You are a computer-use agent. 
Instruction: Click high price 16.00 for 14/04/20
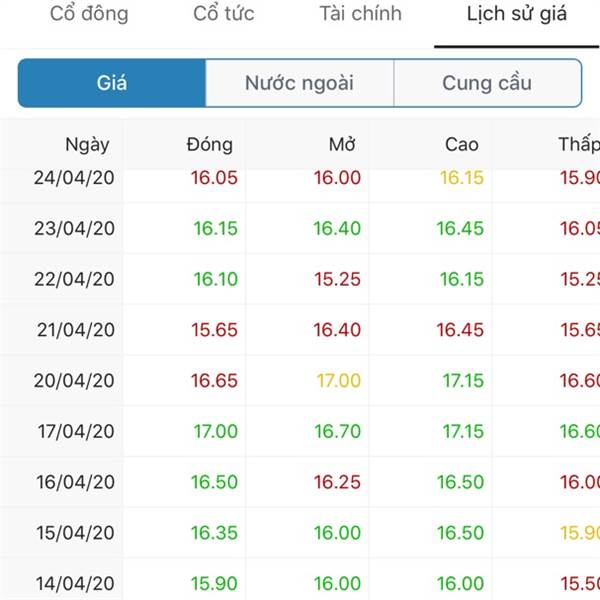click(460, 584)
